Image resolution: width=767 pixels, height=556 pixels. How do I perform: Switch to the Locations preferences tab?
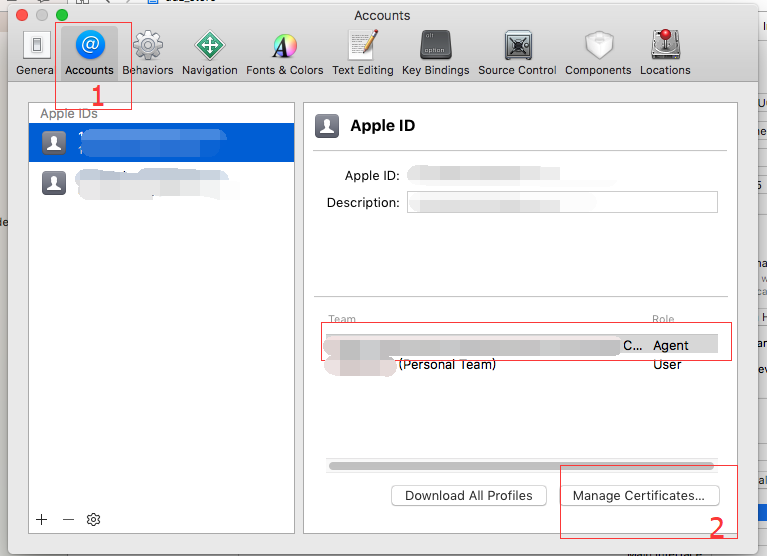[x=665, y=53]
